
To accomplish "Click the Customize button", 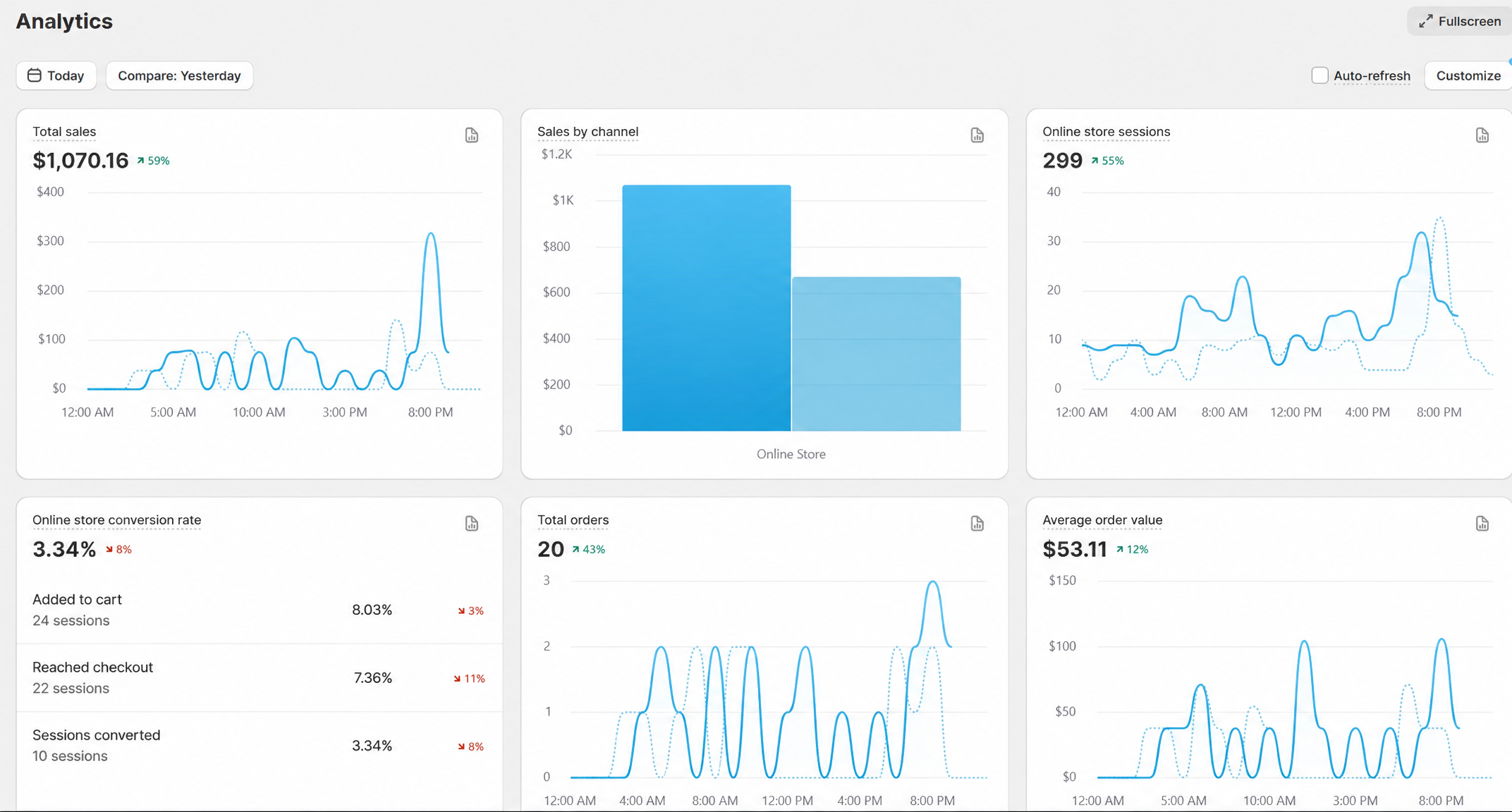I will [x=1468, y=75].
